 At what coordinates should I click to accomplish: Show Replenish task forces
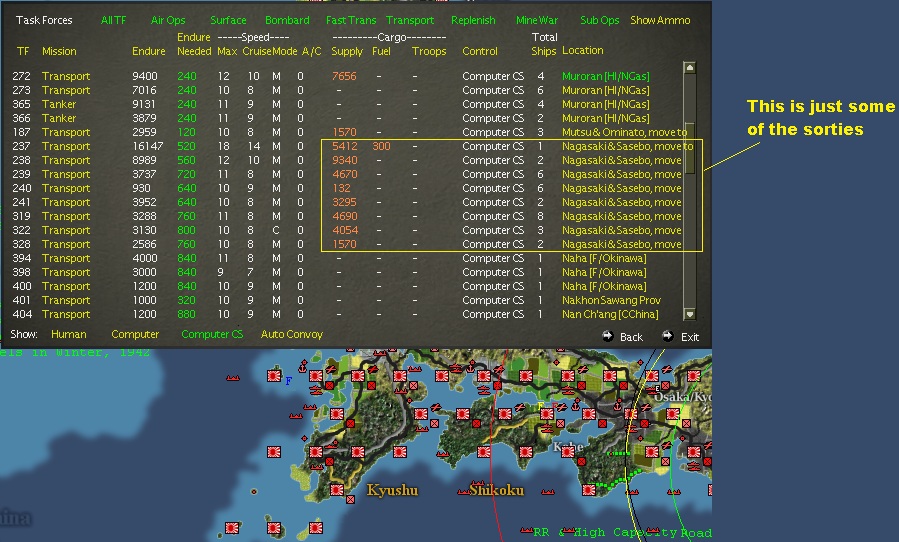tap(473, 20)
